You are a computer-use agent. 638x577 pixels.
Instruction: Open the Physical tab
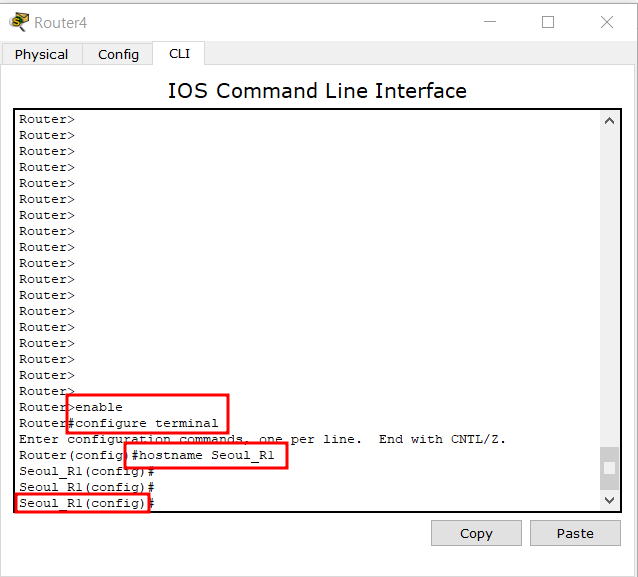42,55
